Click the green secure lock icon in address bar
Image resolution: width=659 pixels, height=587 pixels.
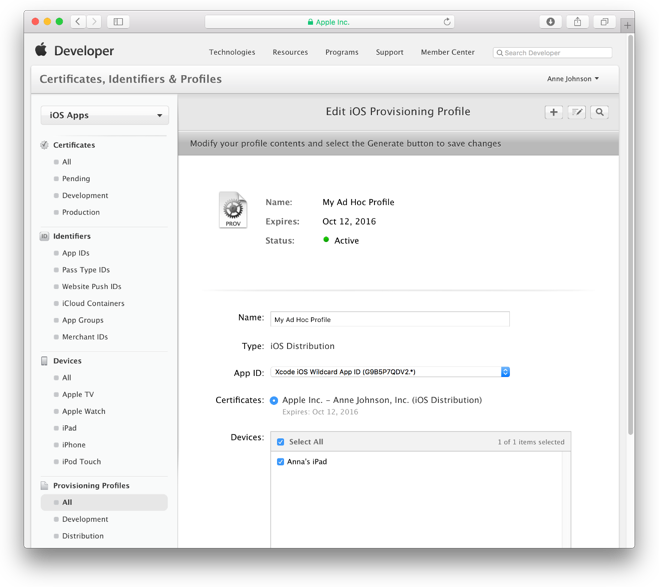[x=310, y=22]
